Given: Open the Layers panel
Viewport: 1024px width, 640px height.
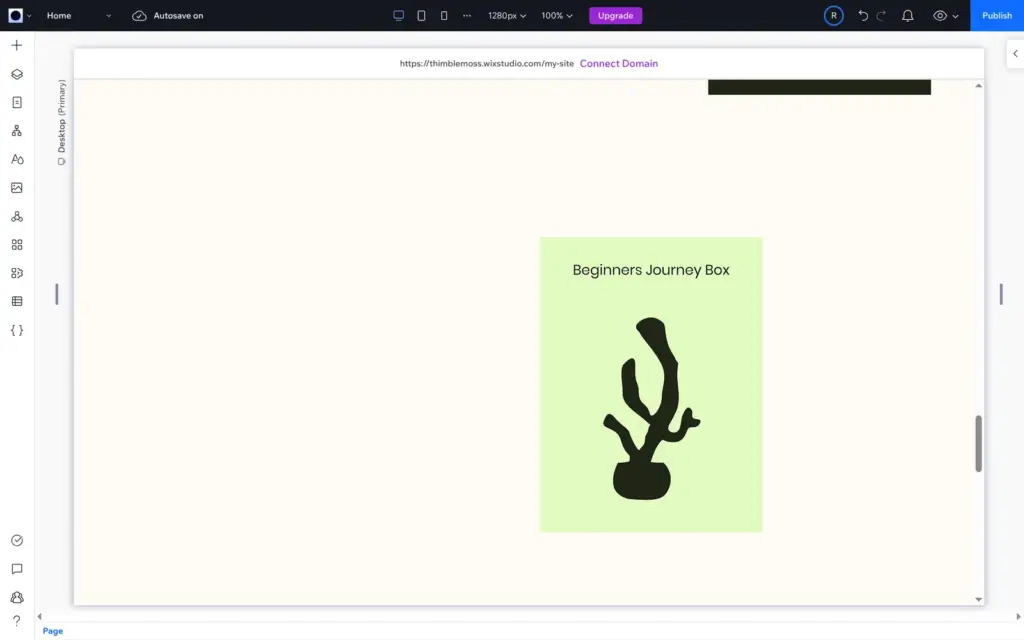Looking at the screenshot, I should 17,74.
